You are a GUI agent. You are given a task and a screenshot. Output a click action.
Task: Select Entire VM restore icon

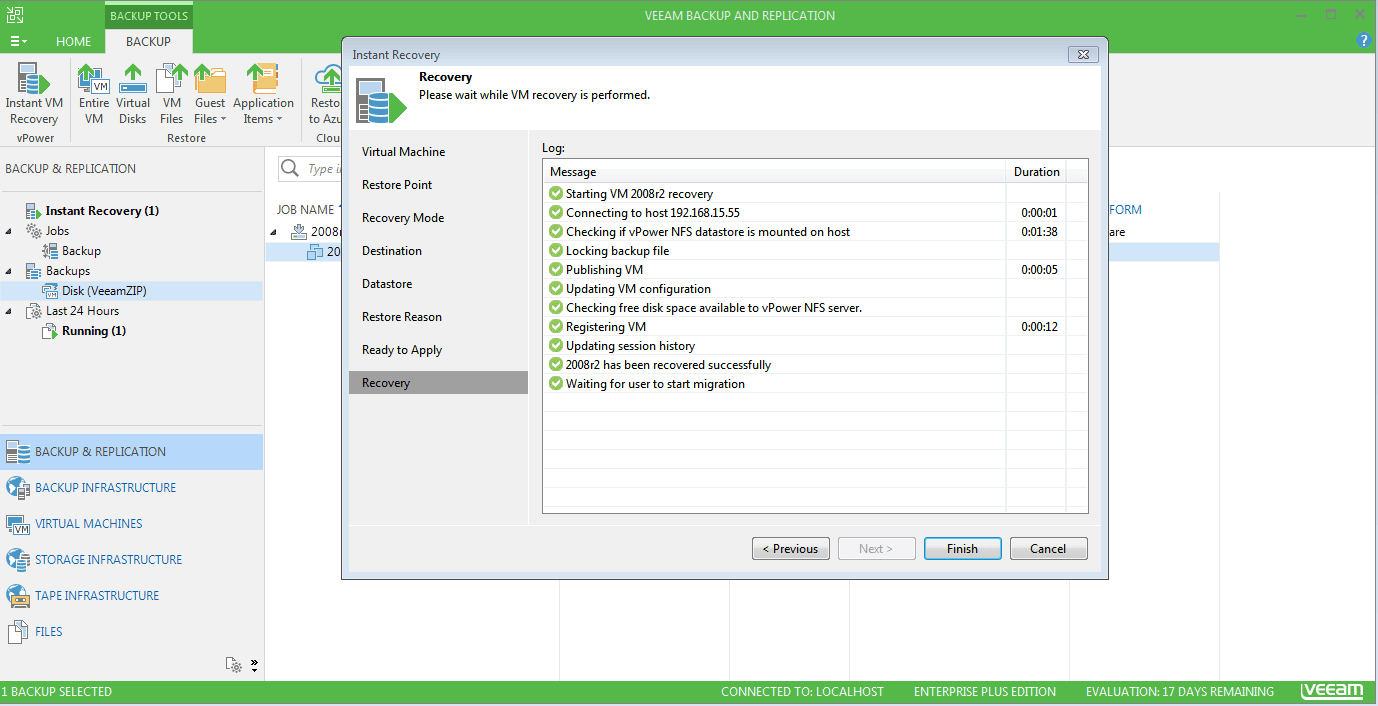94,94
